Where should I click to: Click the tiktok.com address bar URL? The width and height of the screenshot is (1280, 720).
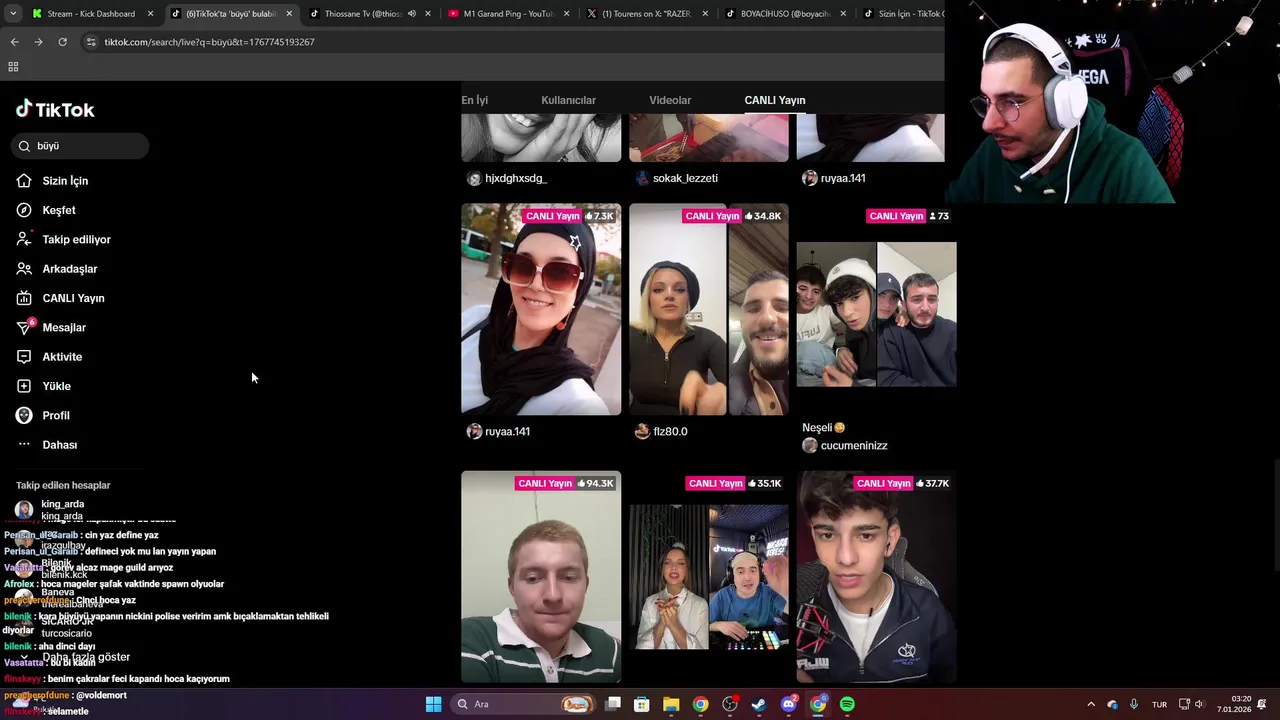click(x=209, y=42)
